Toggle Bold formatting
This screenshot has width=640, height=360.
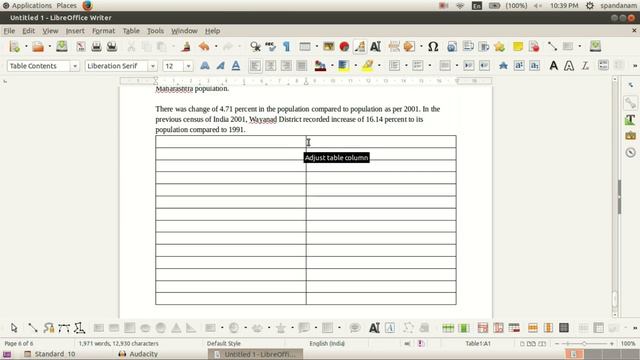click(205, 66)
